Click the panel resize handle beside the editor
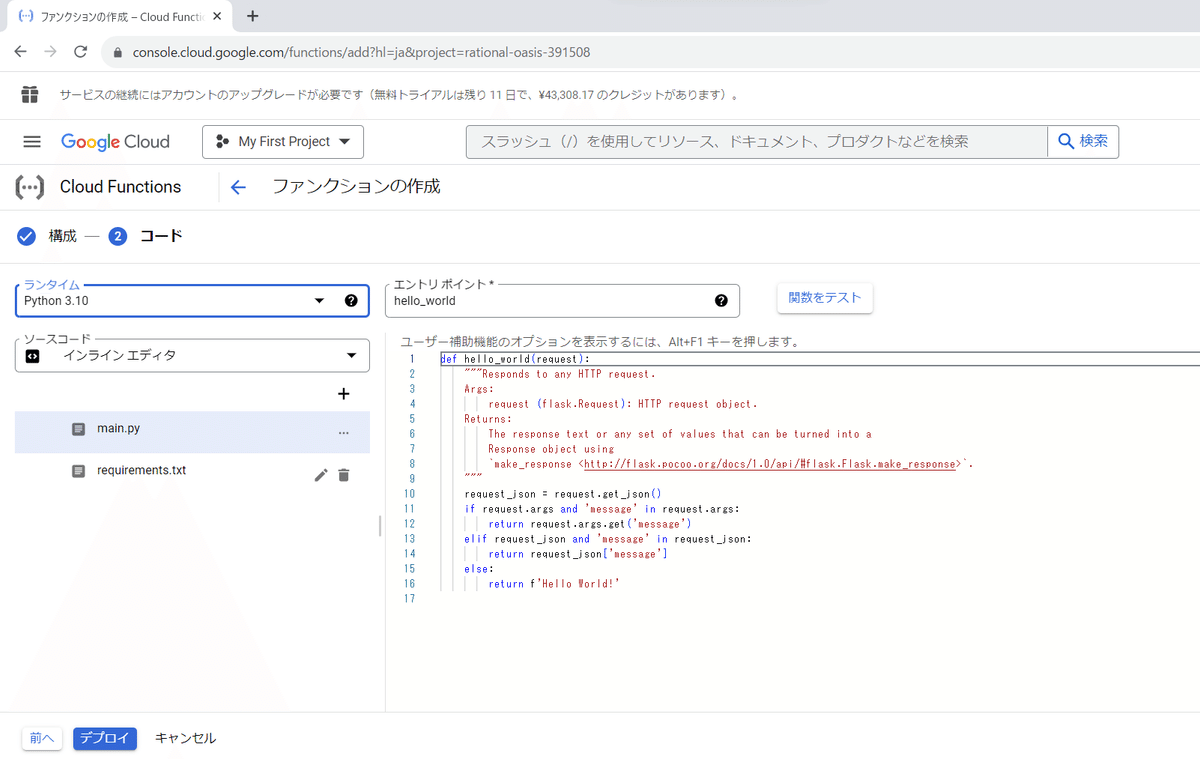The width and height of the screenshot is (1200, 759). tap(380, 526)
